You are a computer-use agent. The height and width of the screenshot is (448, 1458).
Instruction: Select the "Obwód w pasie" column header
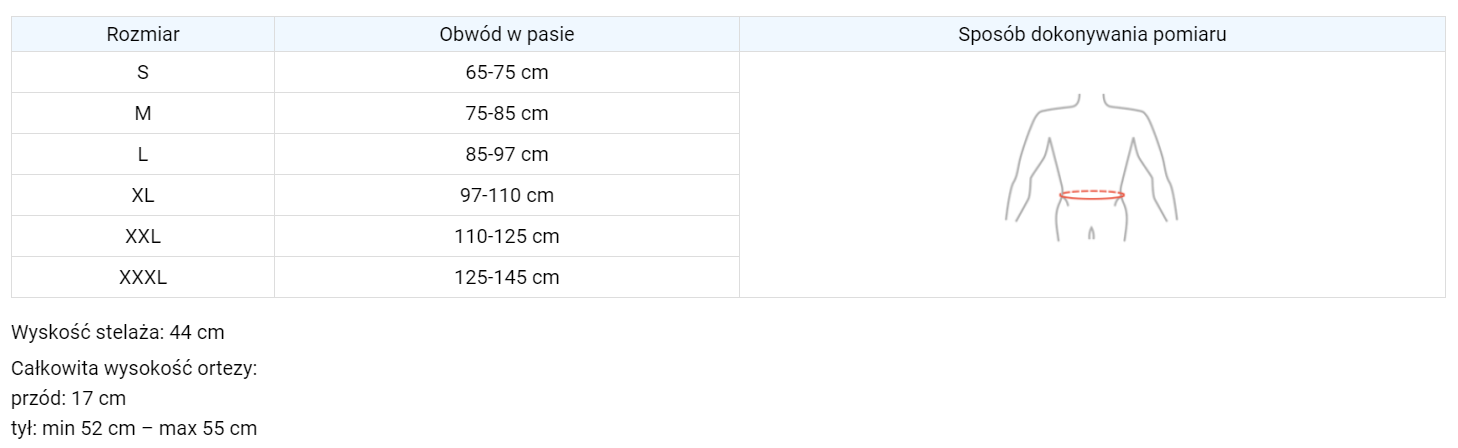pyautogui.click(x=507, y=35)
